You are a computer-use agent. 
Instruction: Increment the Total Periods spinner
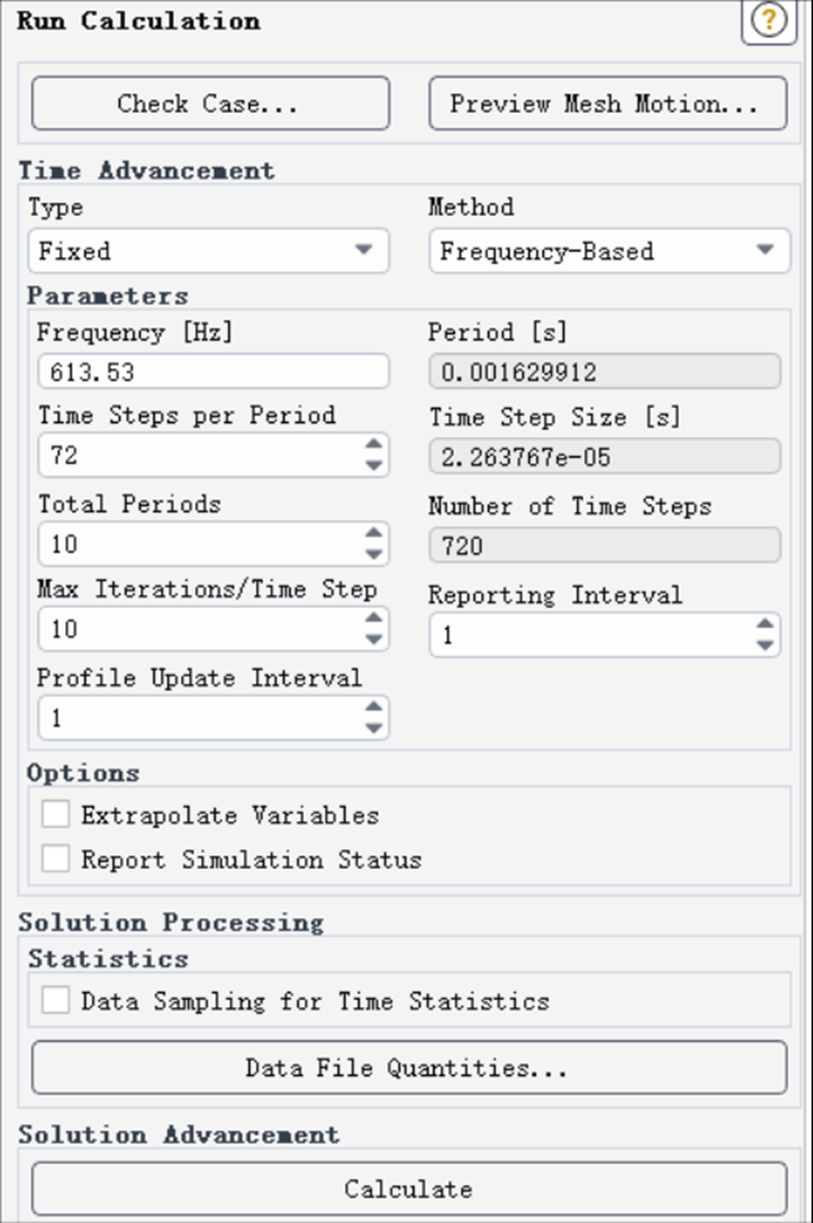click(373, 534)
